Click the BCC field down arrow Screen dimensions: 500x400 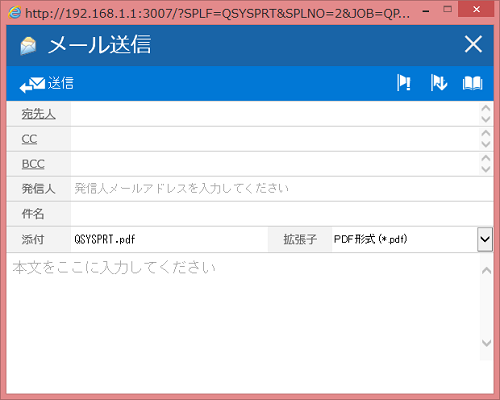click(486, 169)
